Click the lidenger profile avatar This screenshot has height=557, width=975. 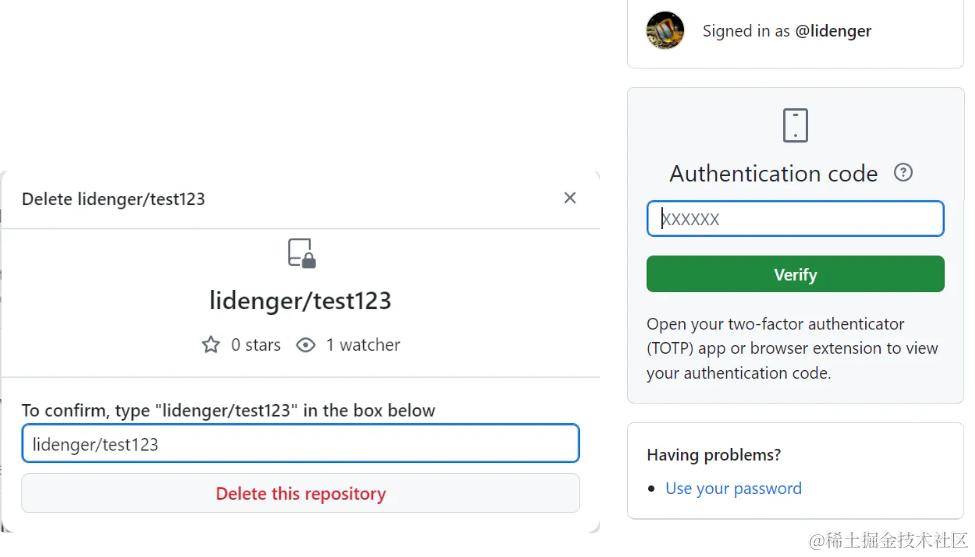pos(665,31)
